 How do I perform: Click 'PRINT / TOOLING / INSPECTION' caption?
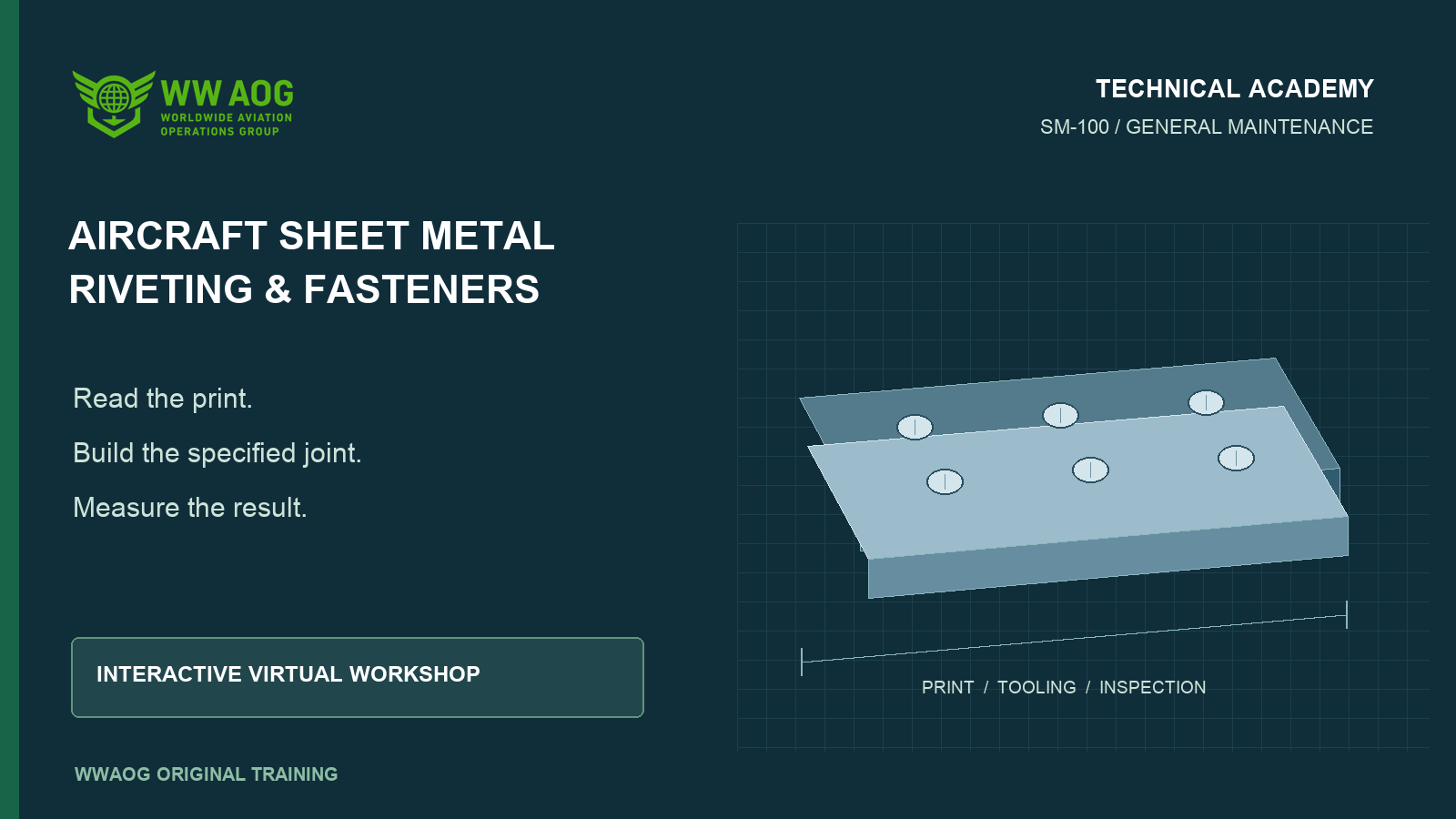point(1064,688)
